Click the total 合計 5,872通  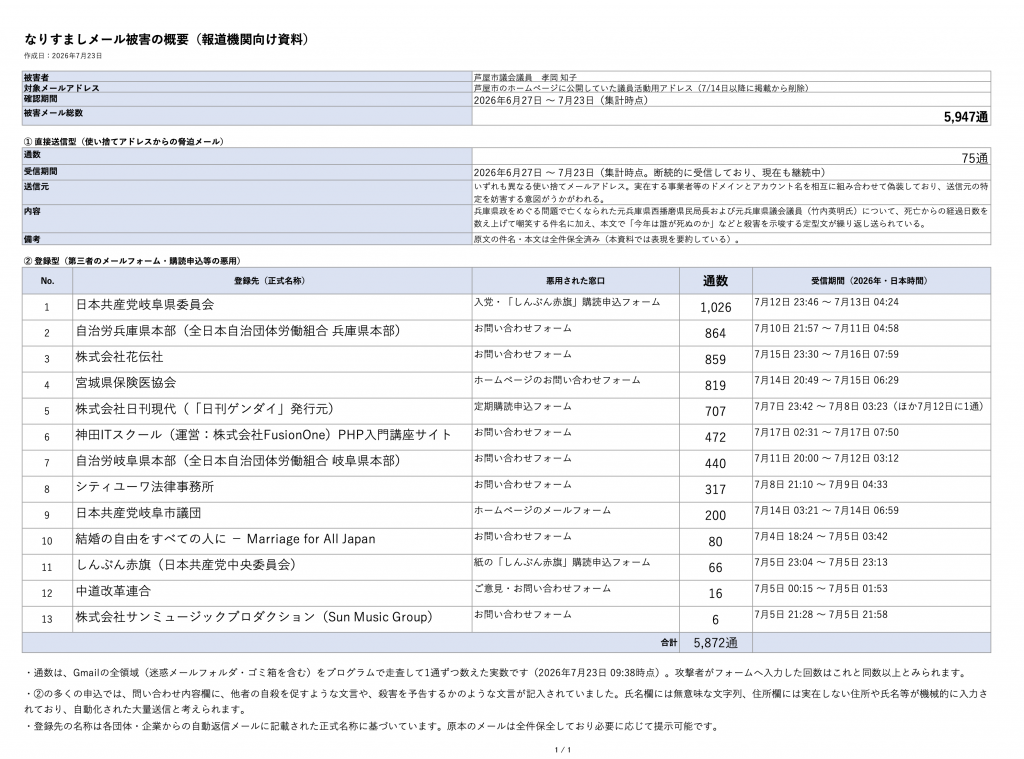(x=715, y=643)
